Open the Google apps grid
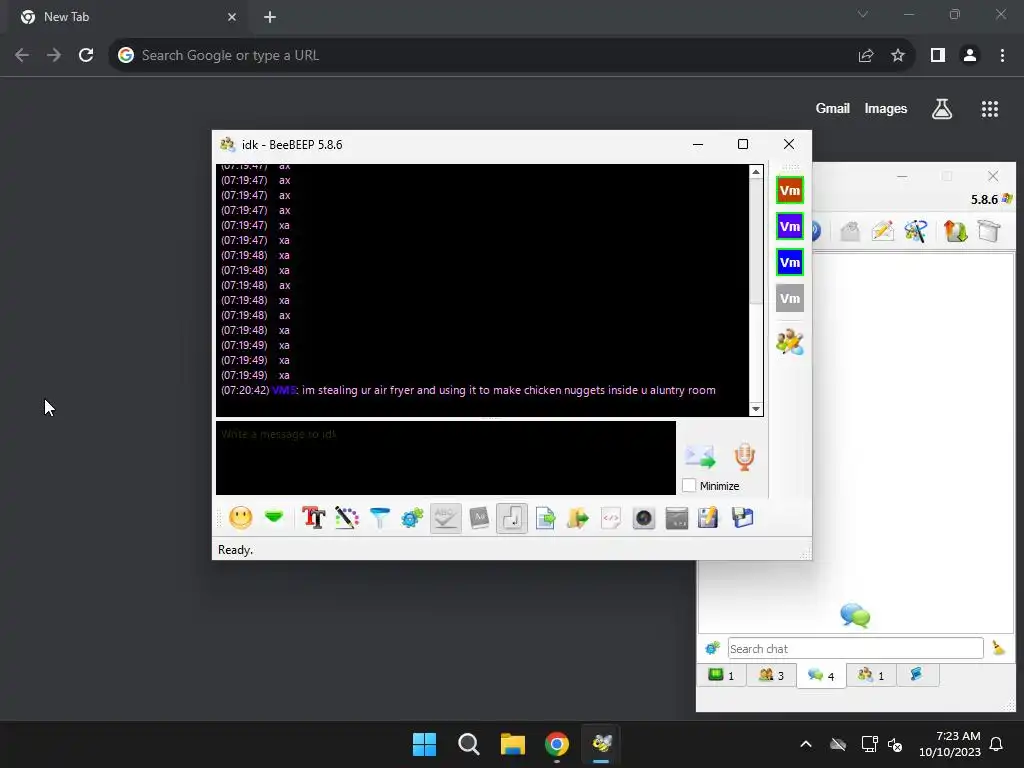 (990, 109)
